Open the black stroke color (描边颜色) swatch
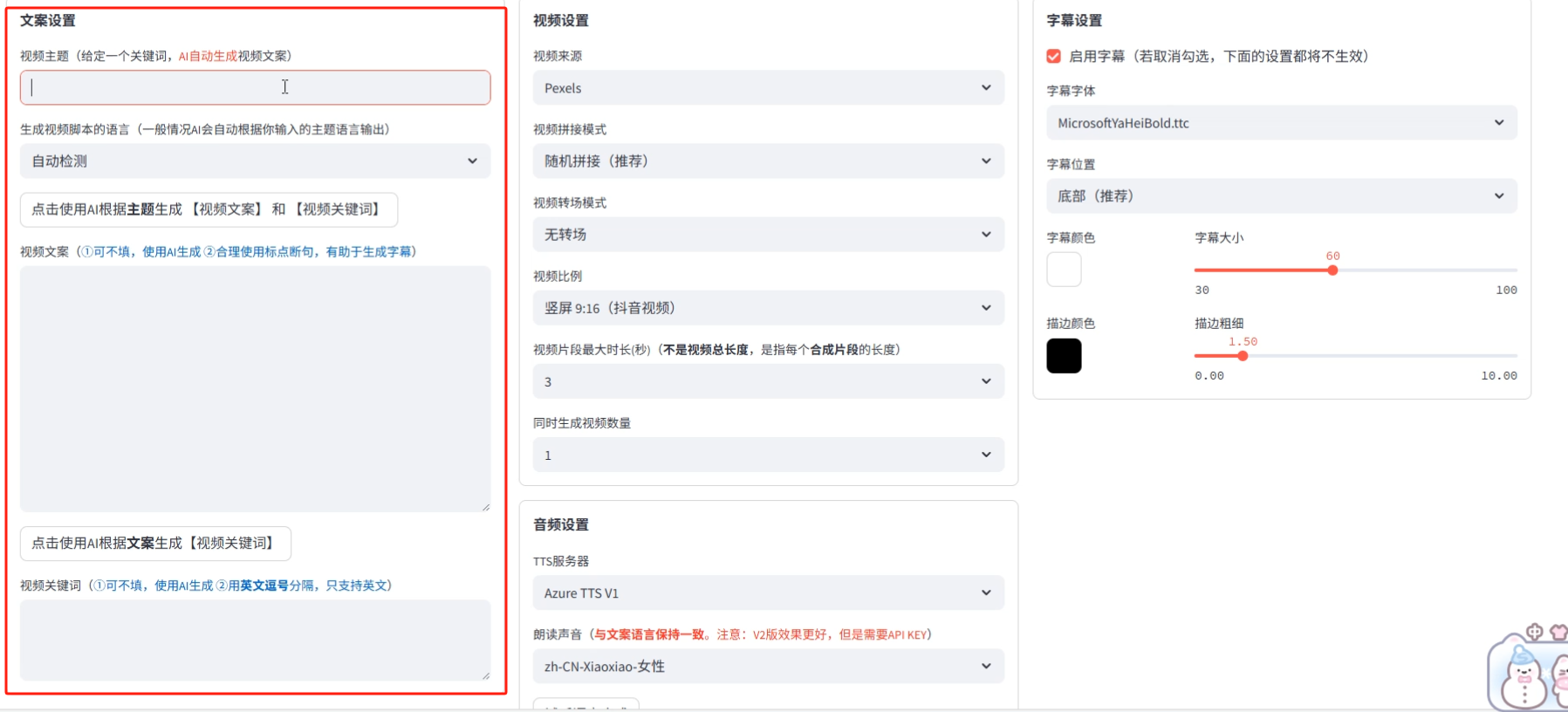 pyautogui.click(x=1064, y=356)
